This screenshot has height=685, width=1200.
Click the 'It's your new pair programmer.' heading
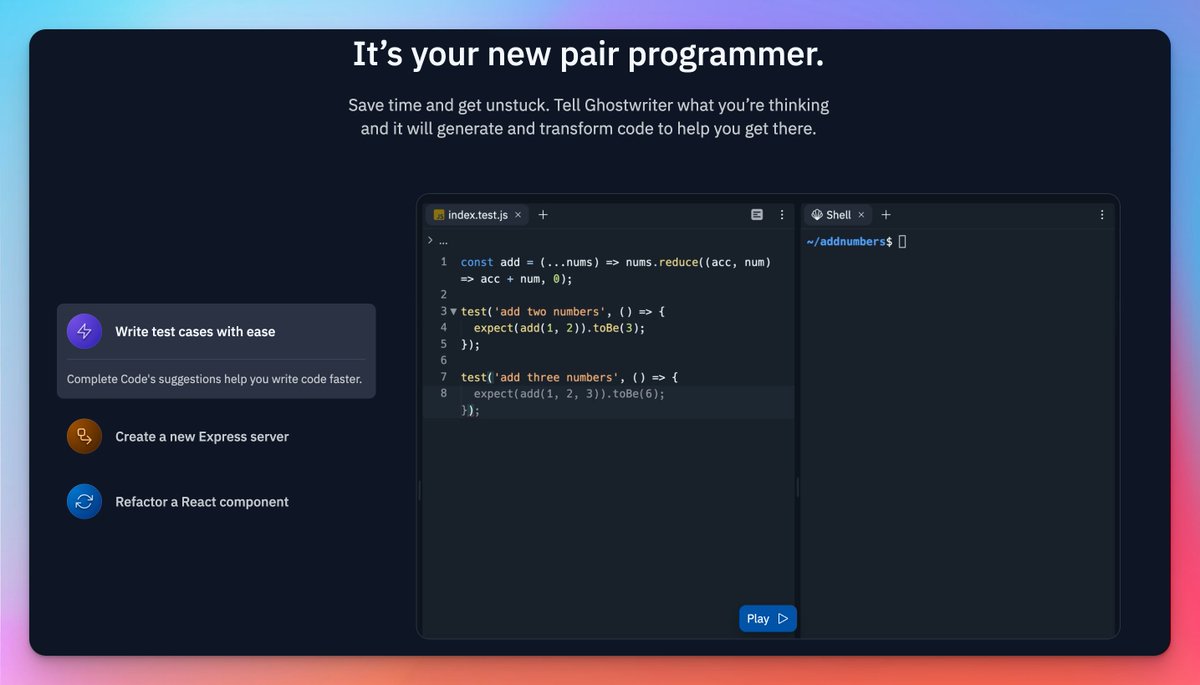(588, 54)
